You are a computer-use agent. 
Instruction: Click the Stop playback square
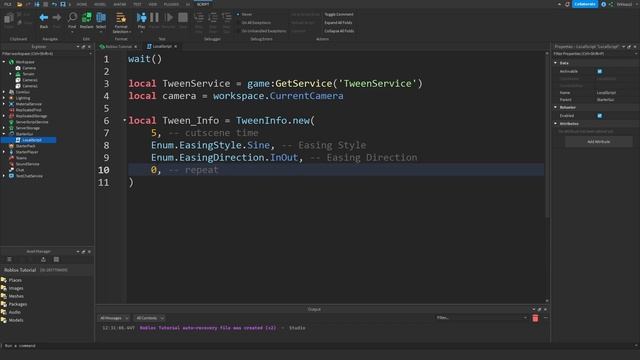(x=183, y=18)
